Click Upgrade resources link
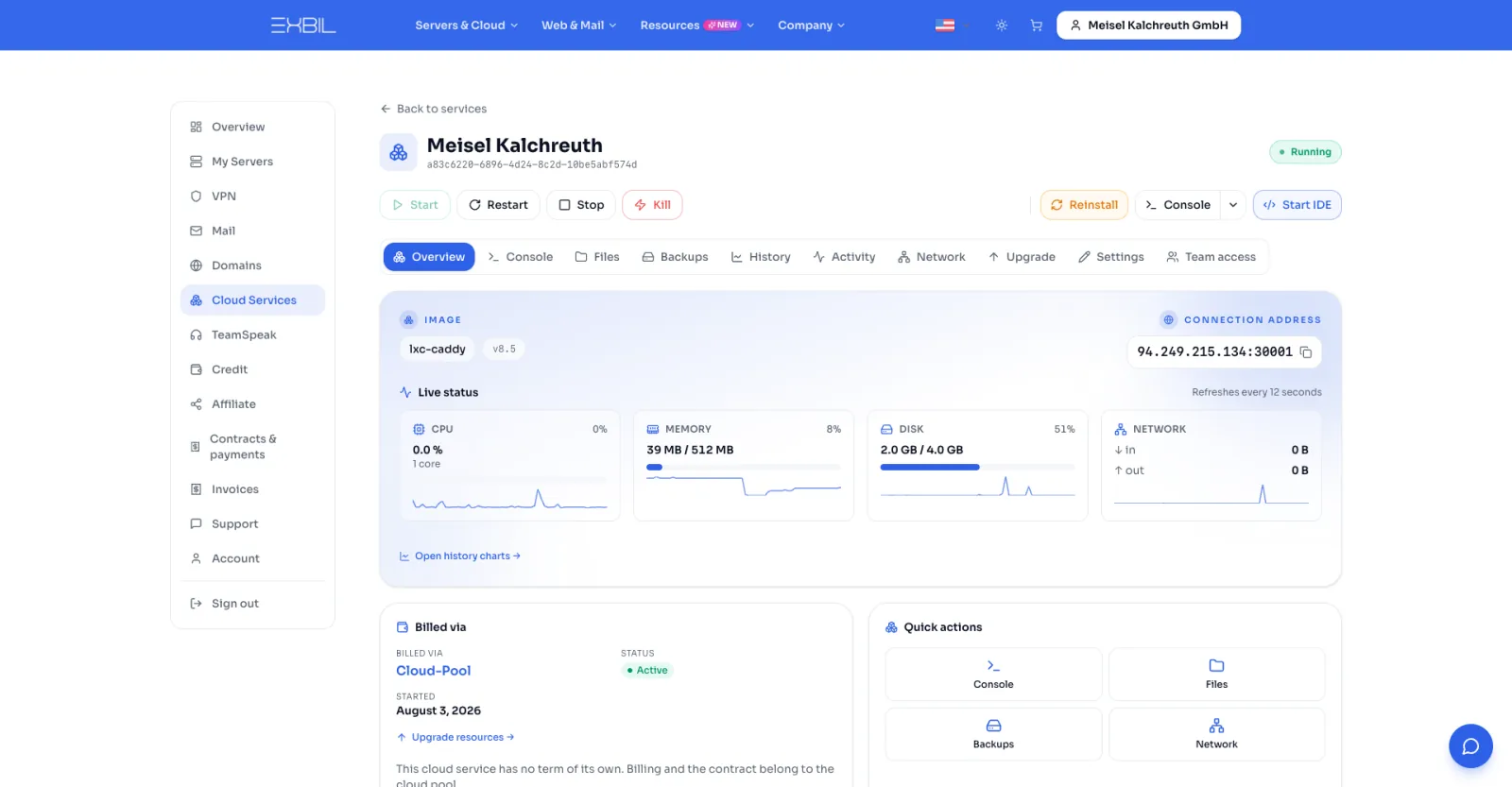Image resolution: width=1512 pixels, height=787 pixels. tap(455, 738)
